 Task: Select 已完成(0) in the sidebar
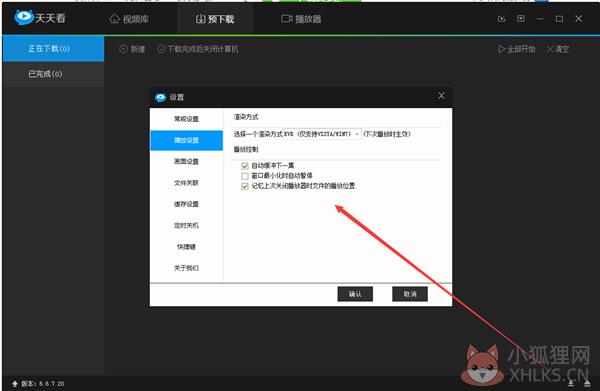(53, 74)
